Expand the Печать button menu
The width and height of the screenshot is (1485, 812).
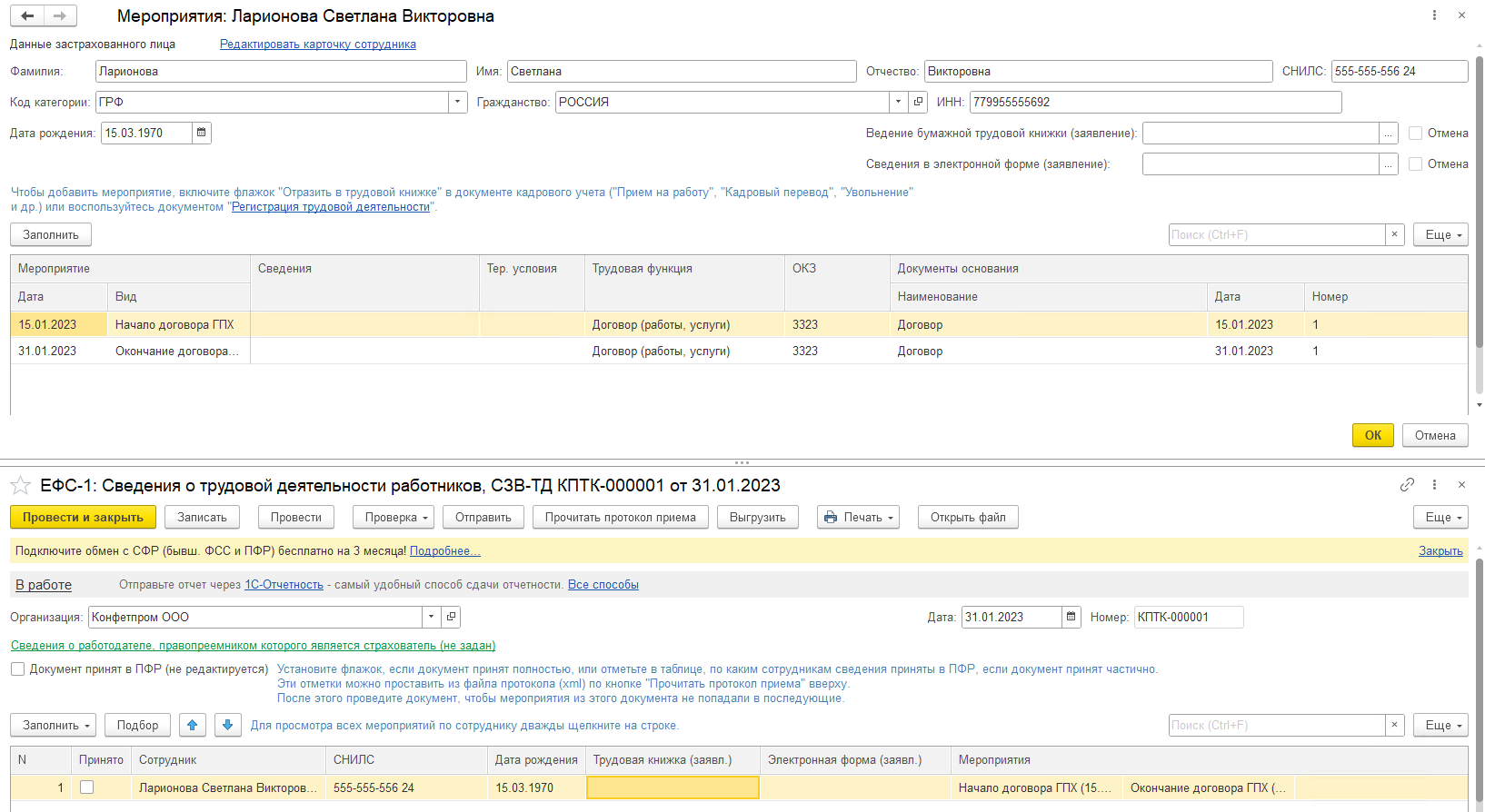point(858,518)
